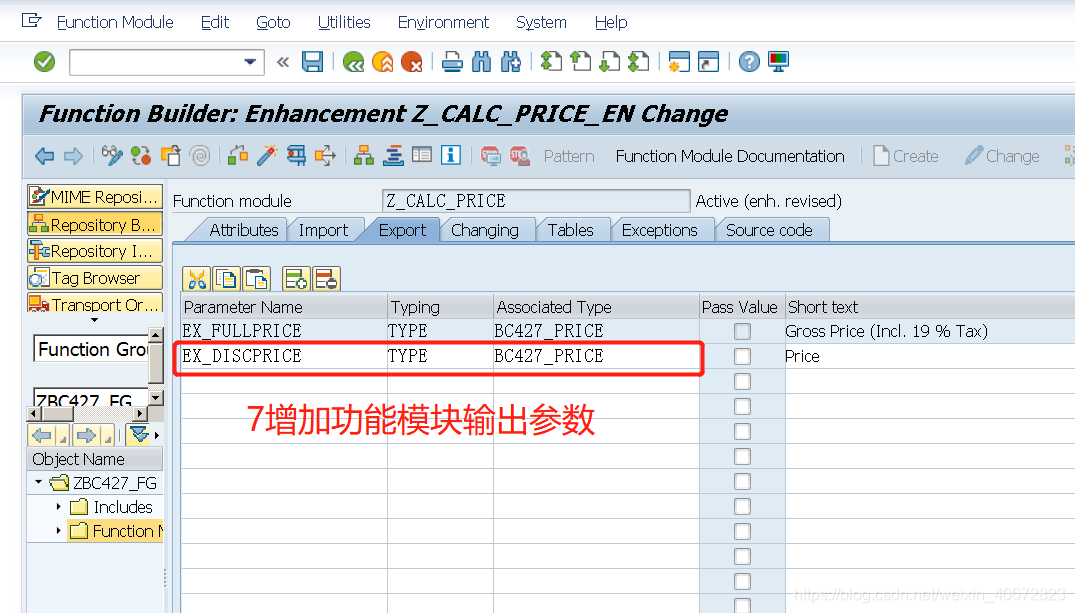Open the Exceptions tab
The height and width of the screenshot is (613, 1075).
point(660,230)
